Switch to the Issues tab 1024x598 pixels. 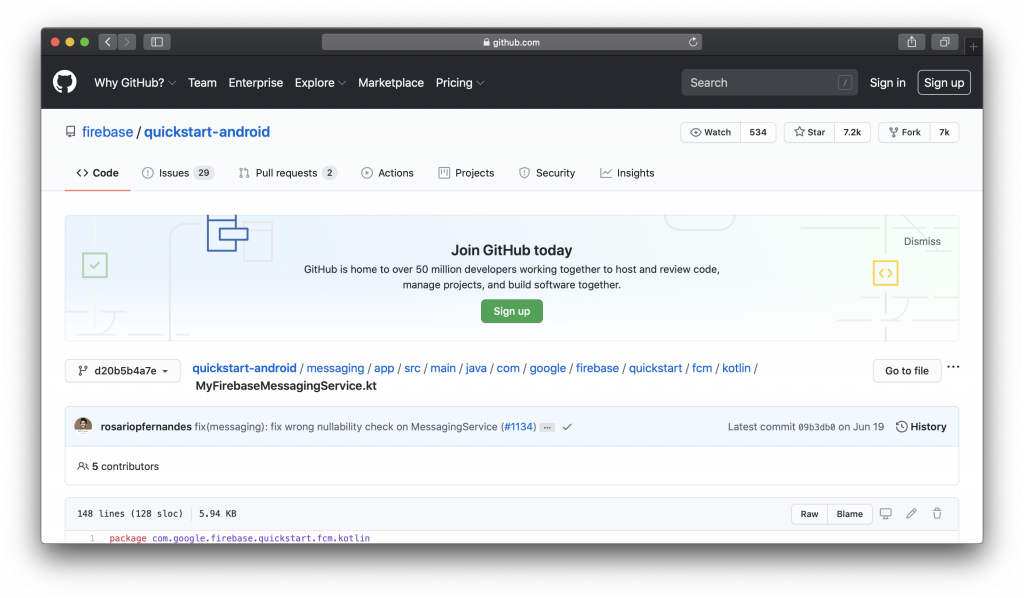tap(178, 173)
